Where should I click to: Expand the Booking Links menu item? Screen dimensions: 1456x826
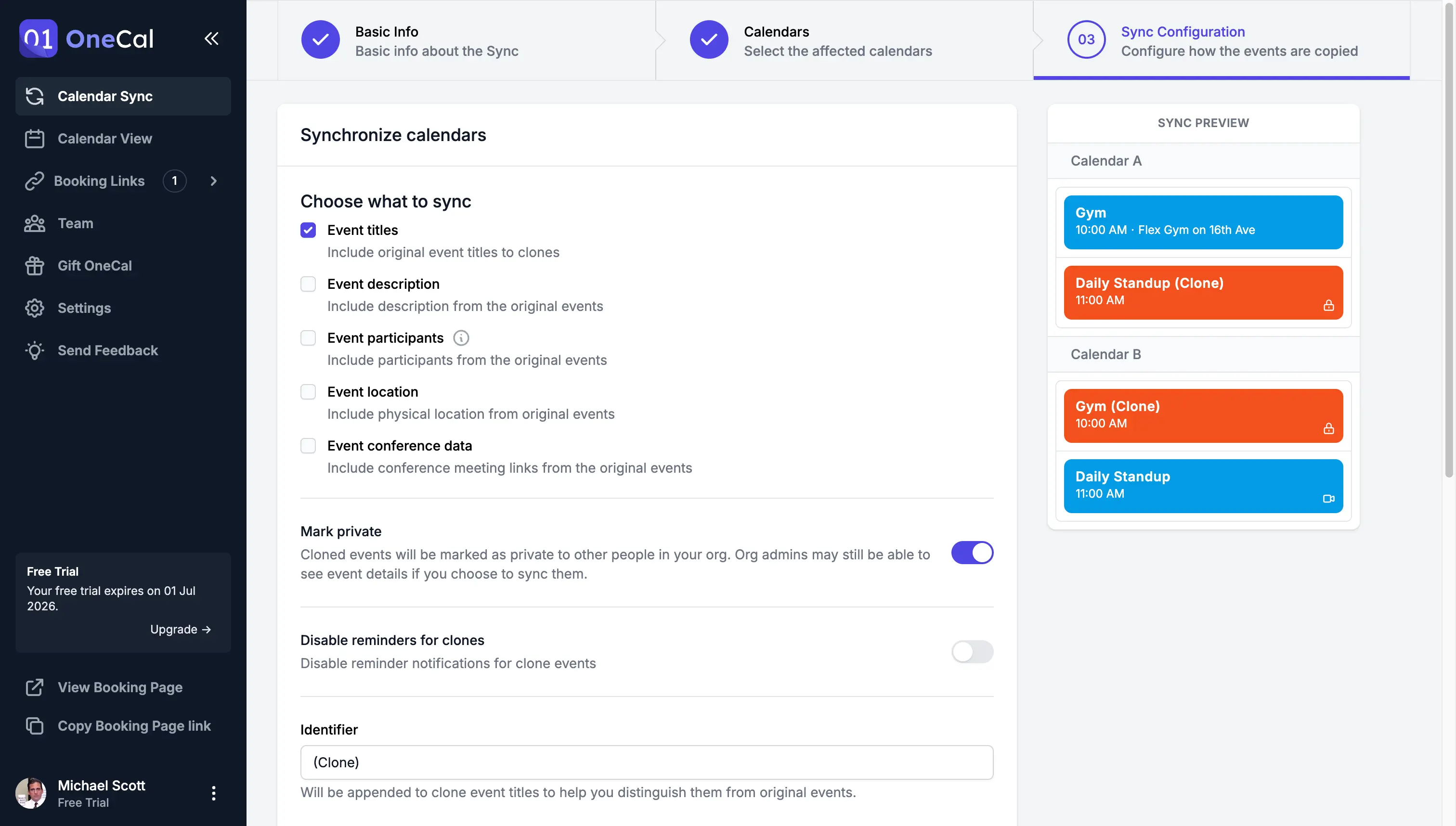(213, 181)
